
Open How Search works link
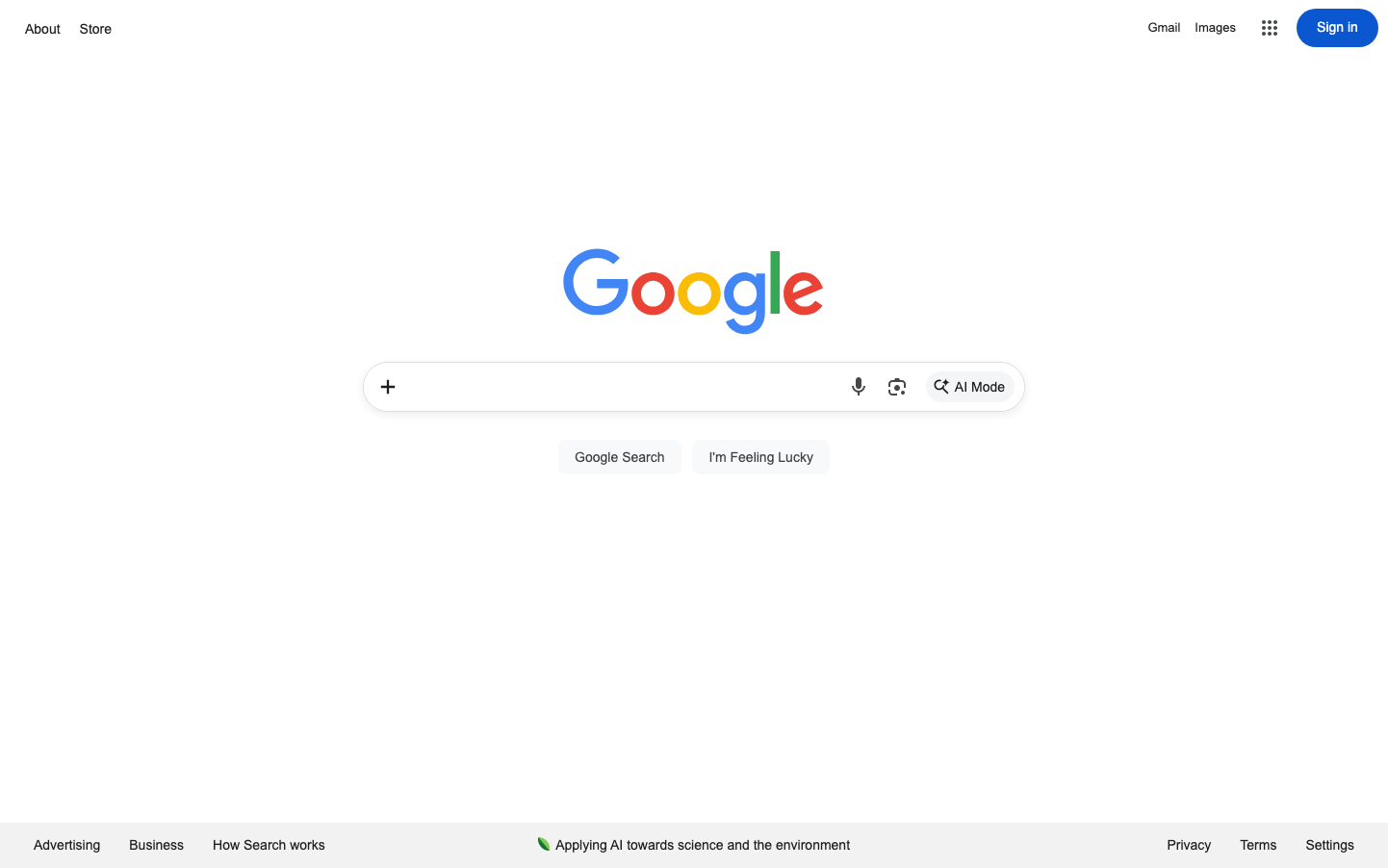pyautogui.click(x=269, y=845)
